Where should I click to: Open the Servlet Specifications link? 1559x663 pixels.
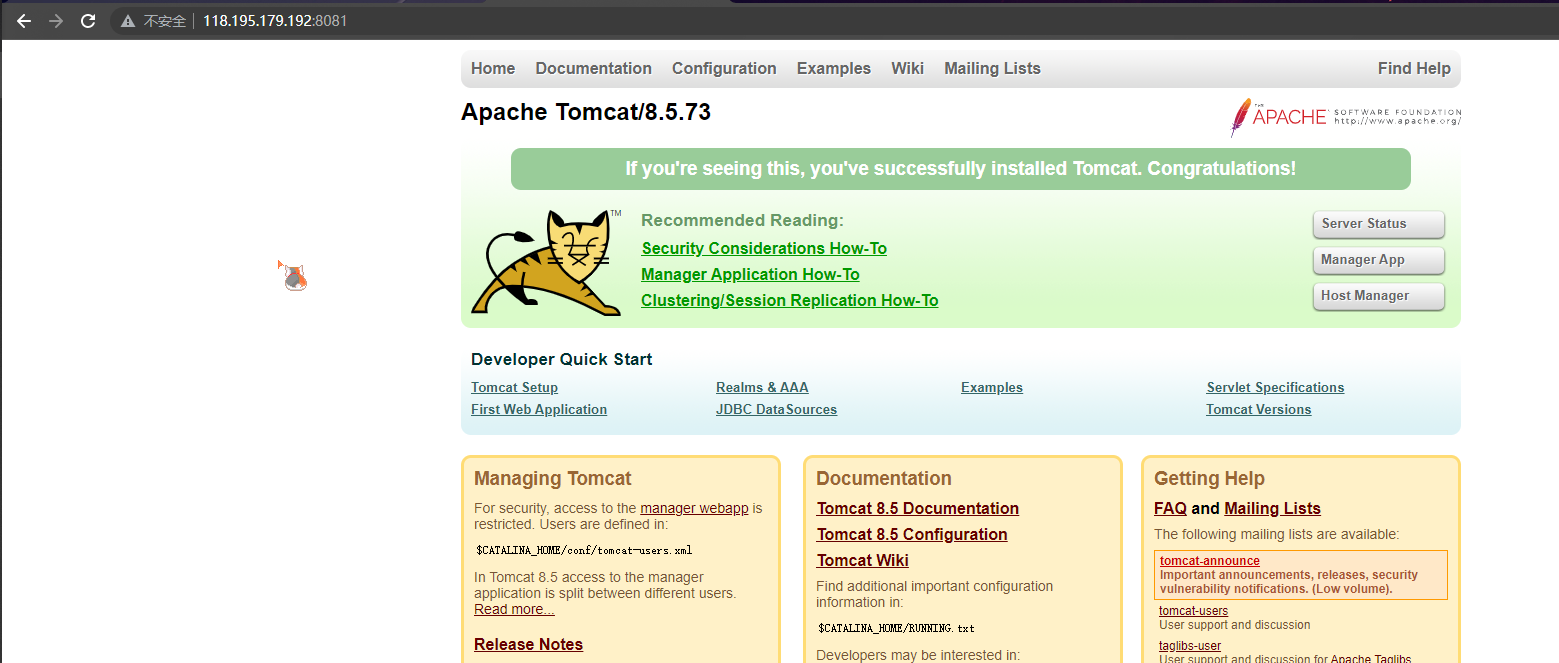[x=1275, y=388]
